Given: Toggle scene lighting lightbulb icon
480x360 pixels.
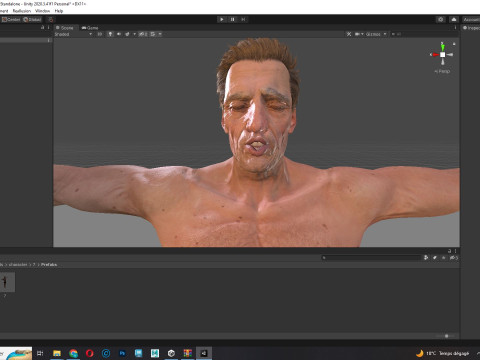Looking at the screenshot, I should 110,34.
